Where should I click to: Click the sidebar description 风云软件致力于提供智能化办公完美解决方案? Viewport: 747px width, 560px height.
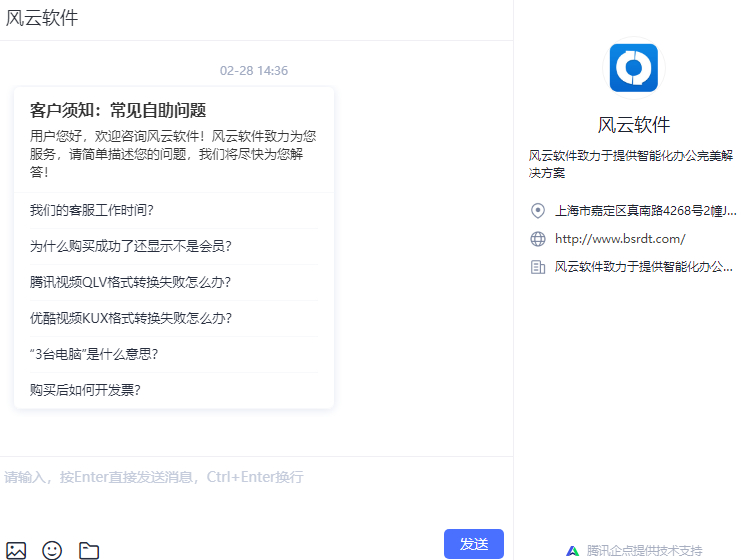click(631, 164)
